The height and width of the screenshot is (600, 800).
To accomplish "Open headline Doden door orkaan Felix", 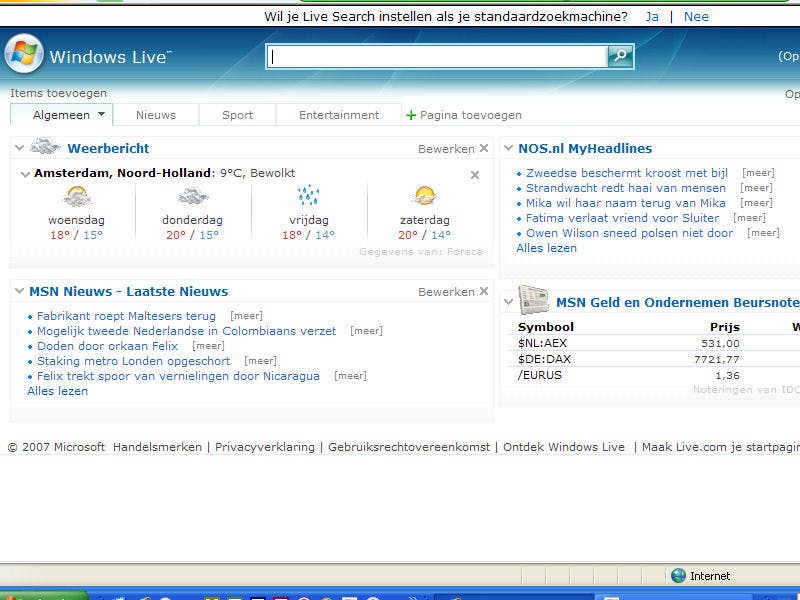I will (107, 346).
